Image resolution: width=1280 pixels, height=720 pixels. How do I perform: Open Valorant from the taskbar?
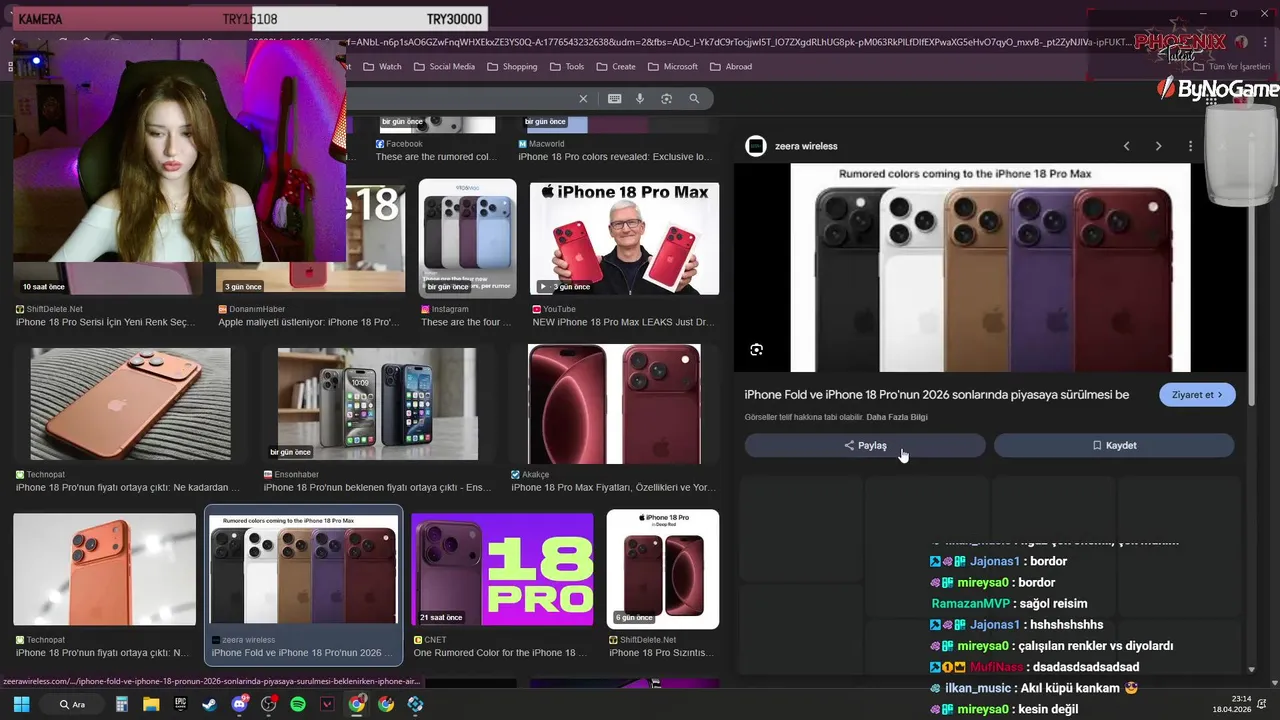[x=327, y=704]
